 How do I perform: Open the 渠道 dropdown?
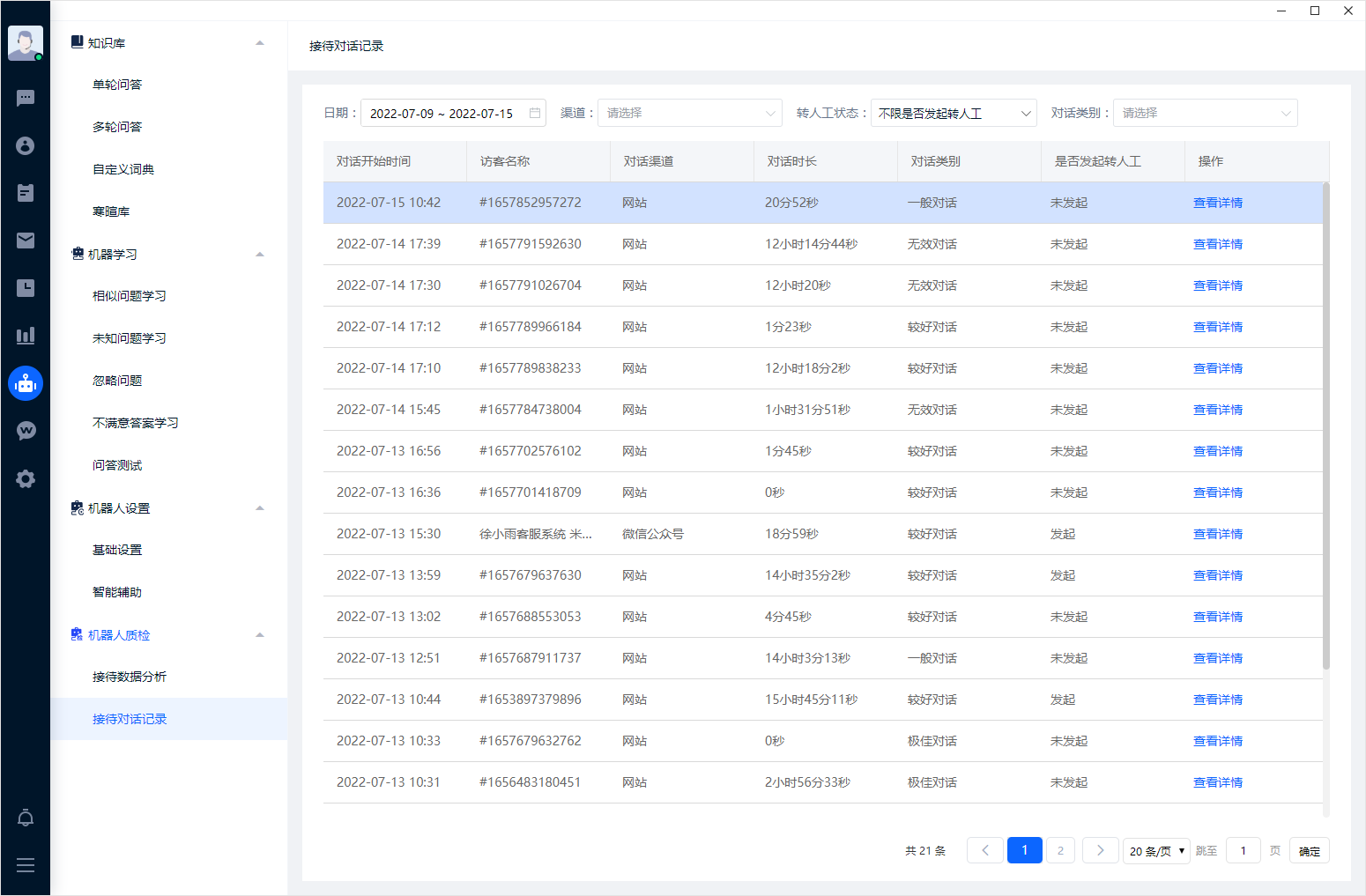[690, 113]
